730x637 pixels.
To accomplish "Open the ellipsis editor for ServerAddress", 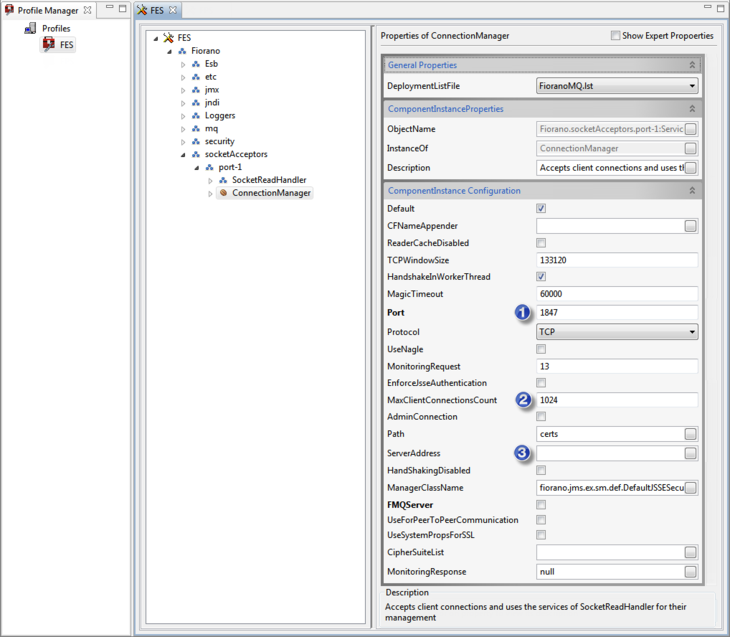I will pos(690,453).
